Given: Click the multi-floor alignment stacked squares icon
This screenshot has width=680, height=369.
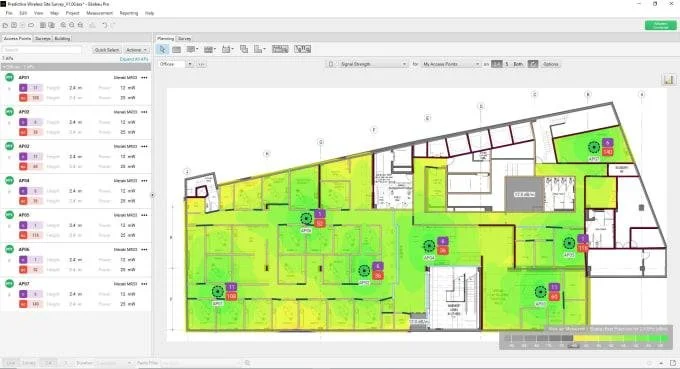Looking at the screenshot, I should (x=244, y=49).
